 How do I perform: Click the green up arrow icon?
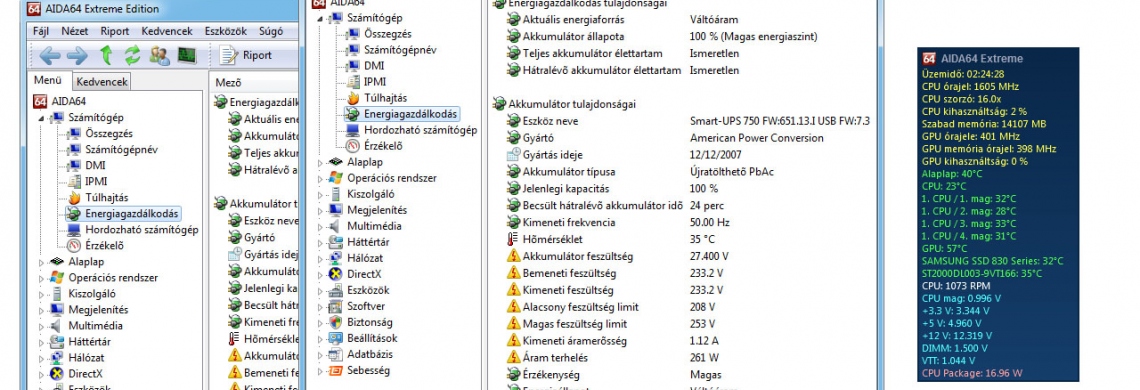point(106,55)
